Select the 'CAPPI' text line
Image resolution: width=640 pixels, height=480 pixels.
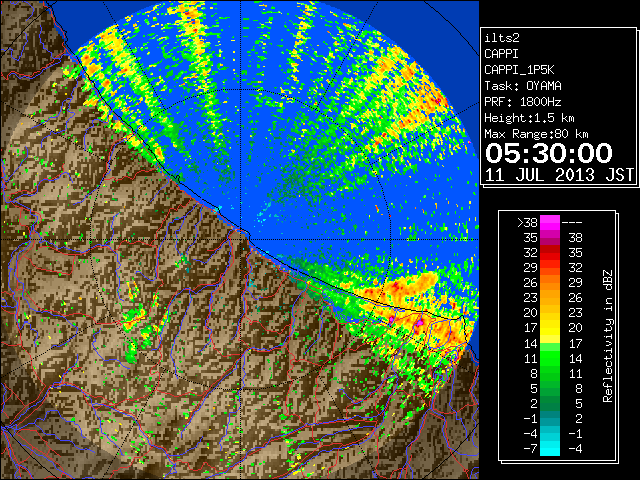point(501,54)
